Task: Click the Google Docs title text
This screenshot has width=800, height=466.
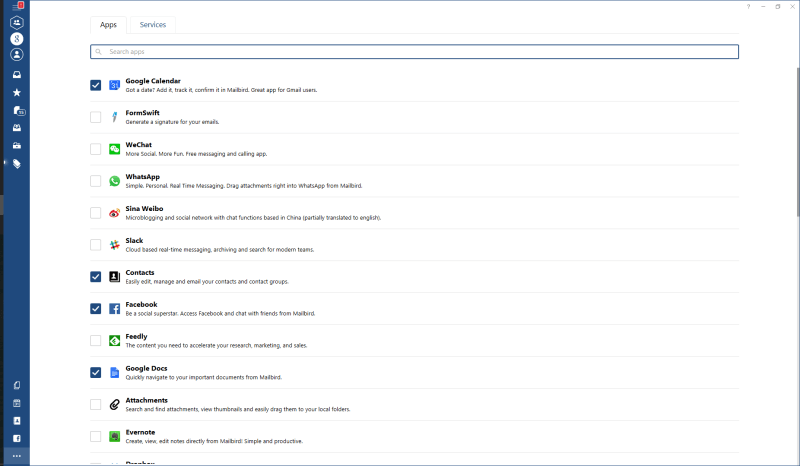Action: [x=146, y=368]
